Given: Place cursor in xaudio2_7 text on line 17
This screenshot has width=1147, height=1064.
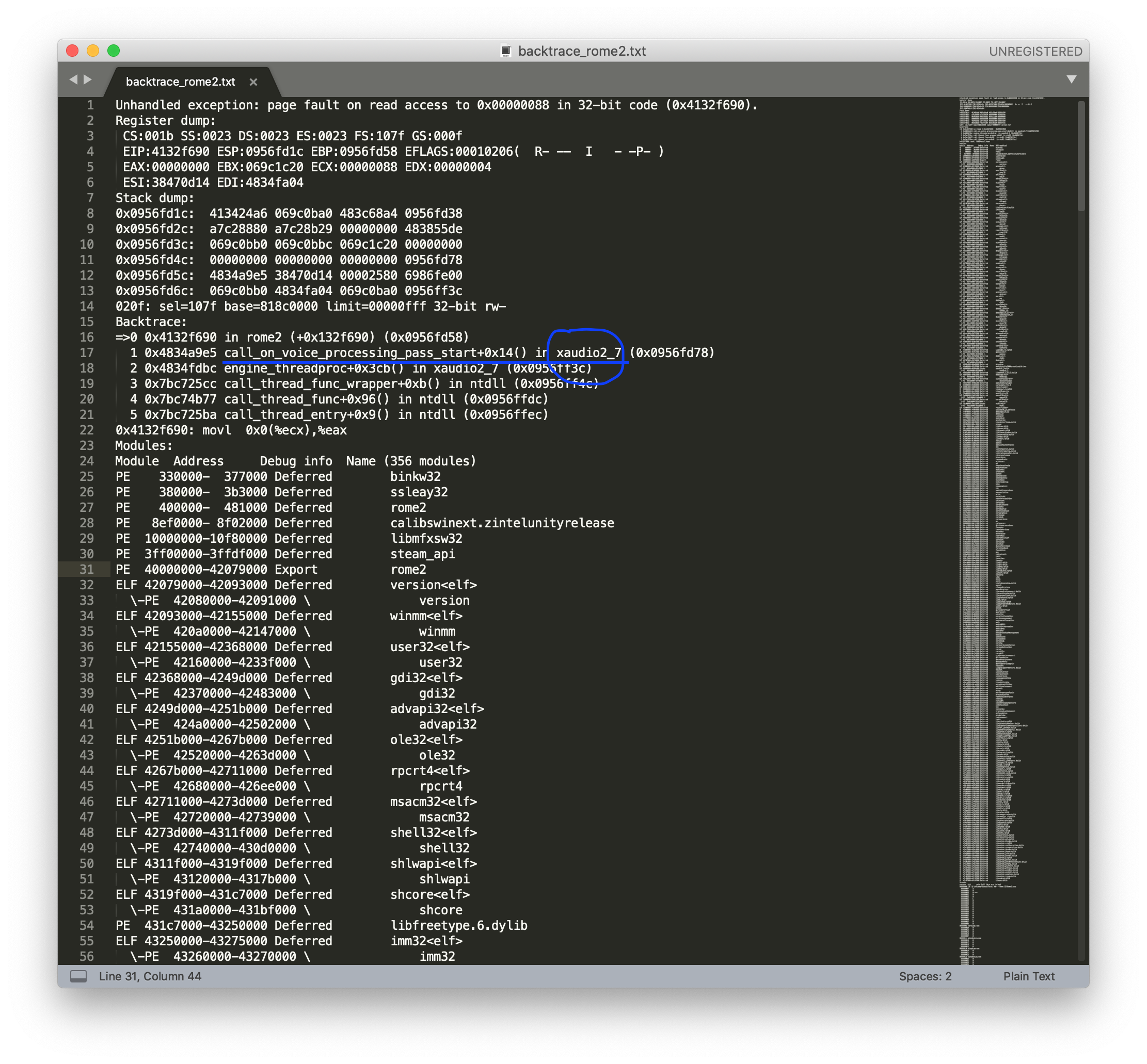Looking at the screenshot, I should (x=588, y=352).
